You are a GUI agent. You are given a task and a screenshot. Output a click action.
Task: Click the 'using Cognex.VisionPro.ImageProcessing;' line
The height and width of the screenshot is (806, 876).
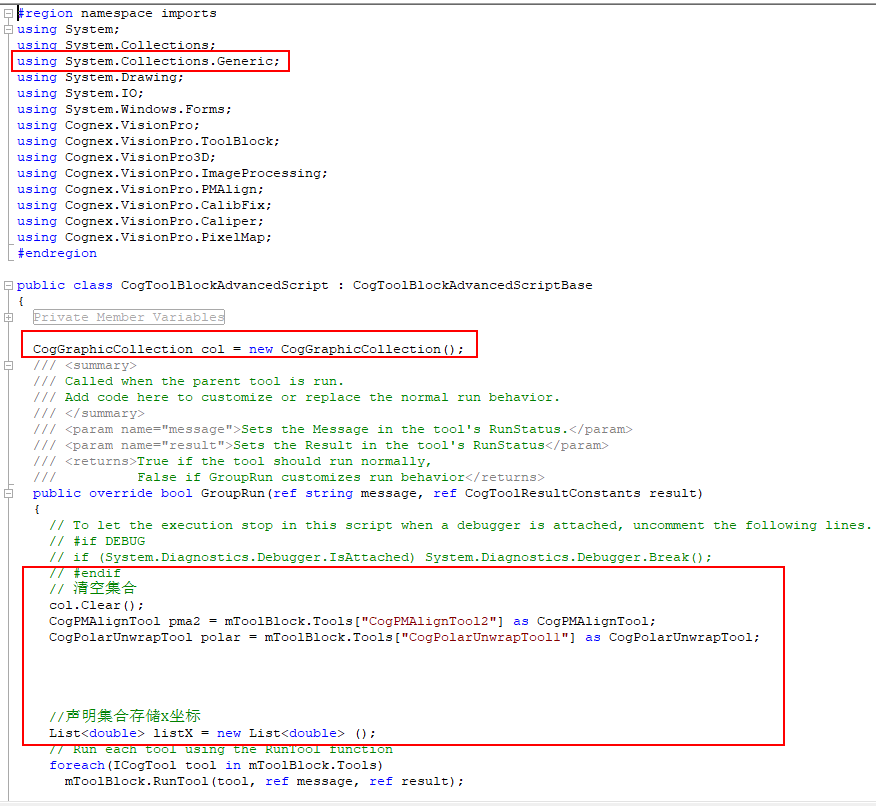(x=172, y=173)
